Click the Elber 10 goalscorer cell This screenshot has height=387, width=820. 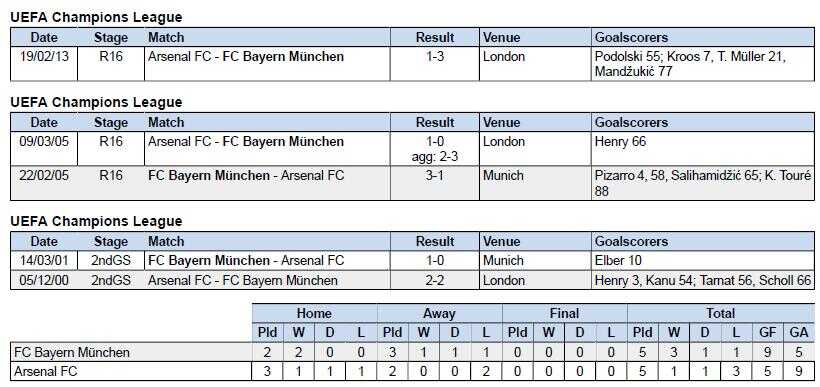point(702,260)
